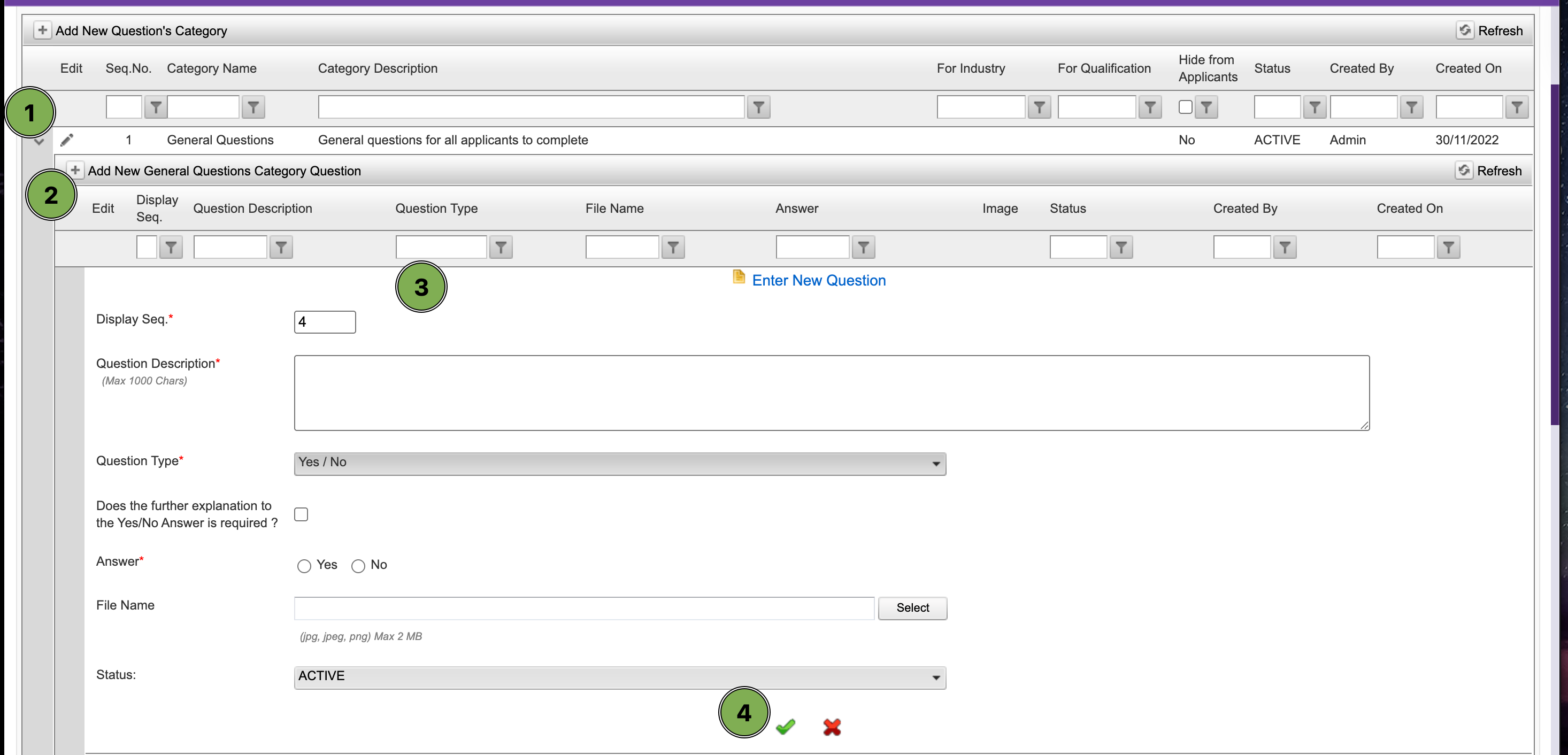1568x755 pixels.
Task: Click the Question Type column header
Action: pos(436,209)
